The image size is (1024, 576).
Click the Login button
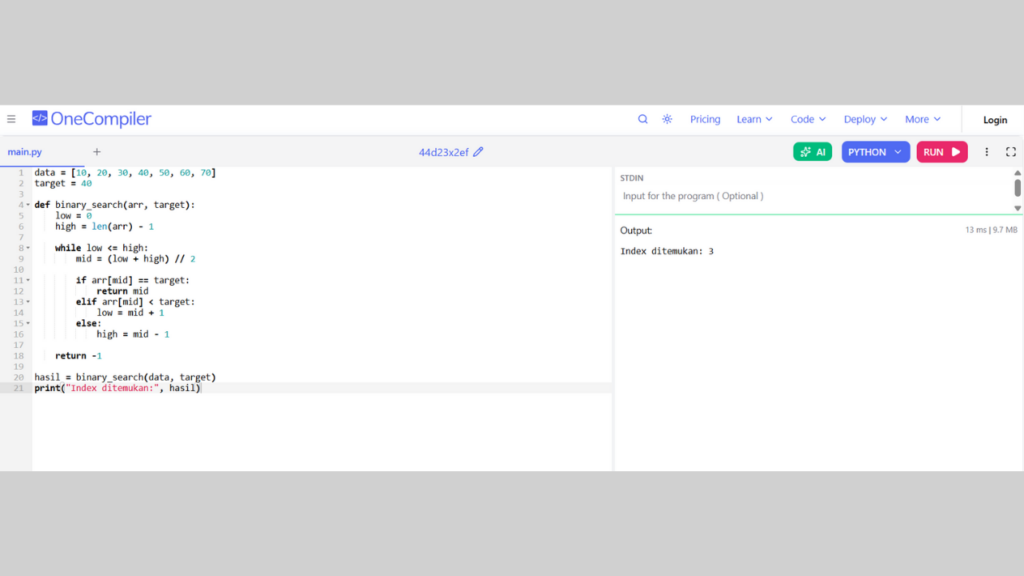995,120
